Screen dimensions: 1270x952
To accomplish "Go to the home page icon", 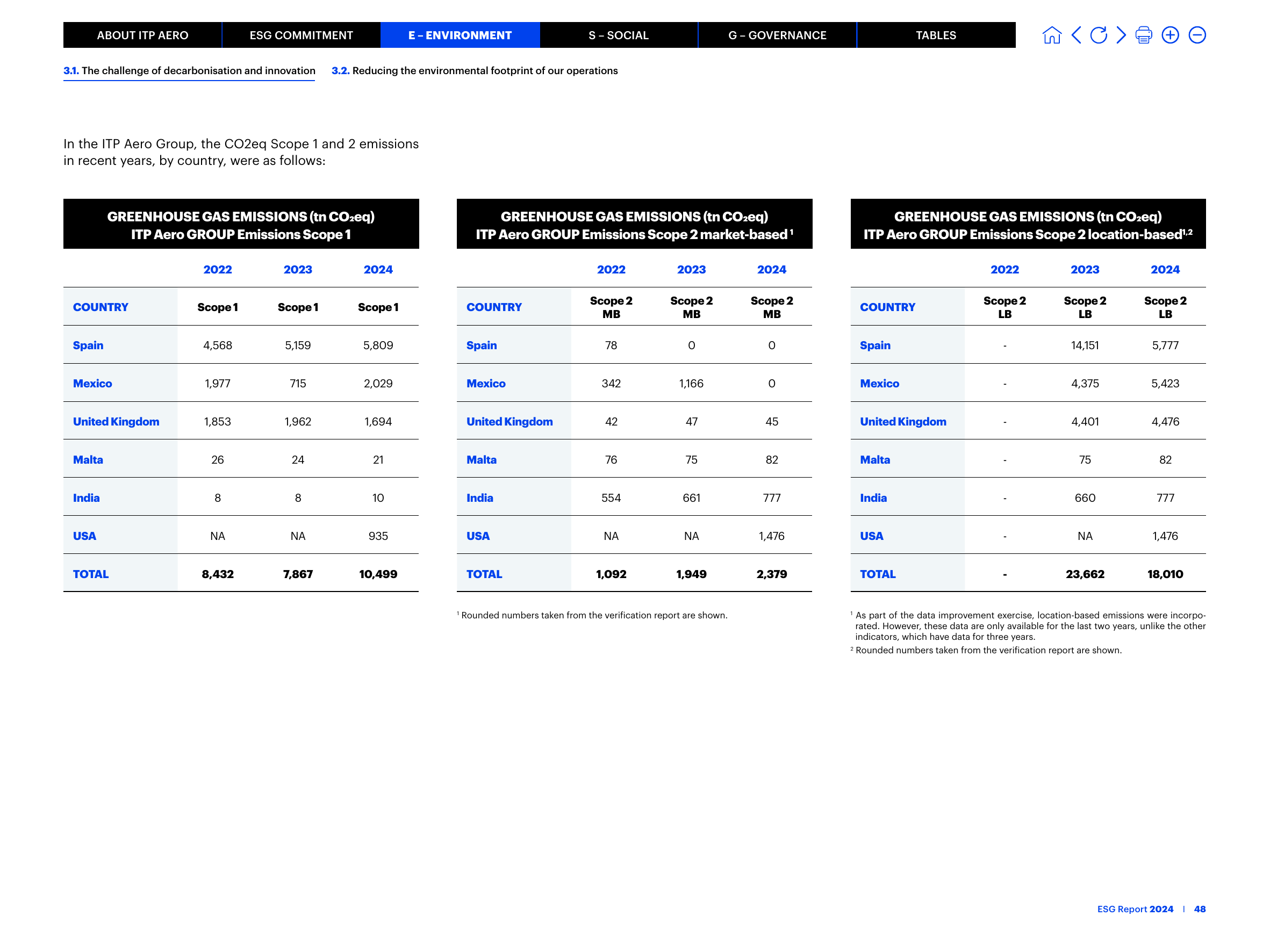I will pyautogui.click(x=1051, y=35).
